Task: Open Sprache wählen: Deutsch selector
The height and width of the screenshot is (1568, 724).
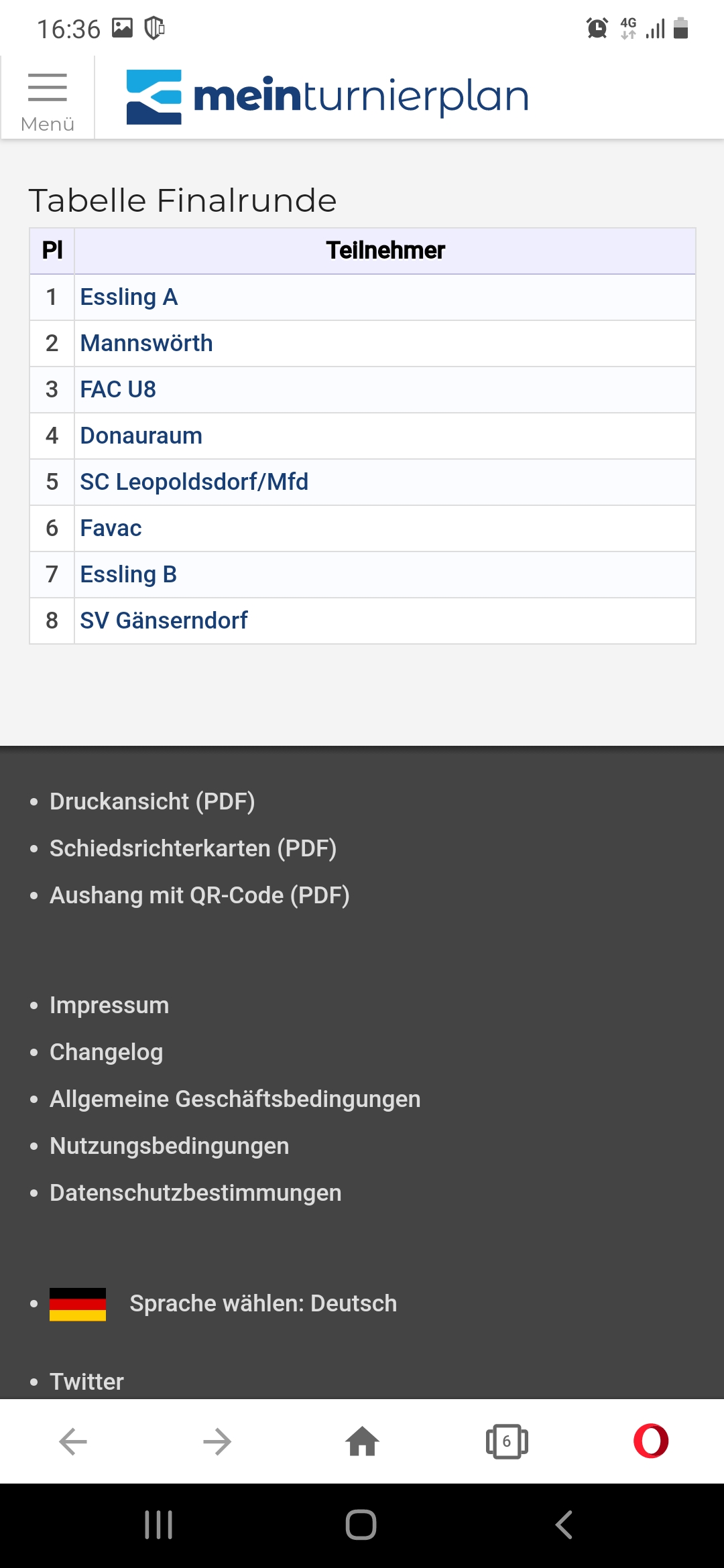Action: point(263,1303)
